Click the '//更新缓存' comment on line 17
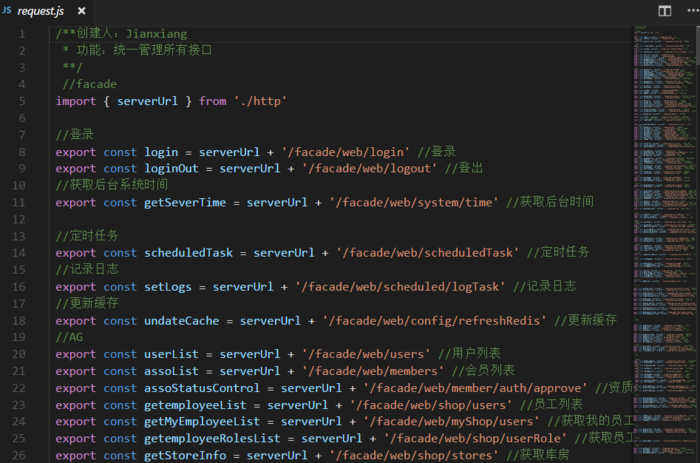The width and height of the screenshot is (700, 463). 87,304
